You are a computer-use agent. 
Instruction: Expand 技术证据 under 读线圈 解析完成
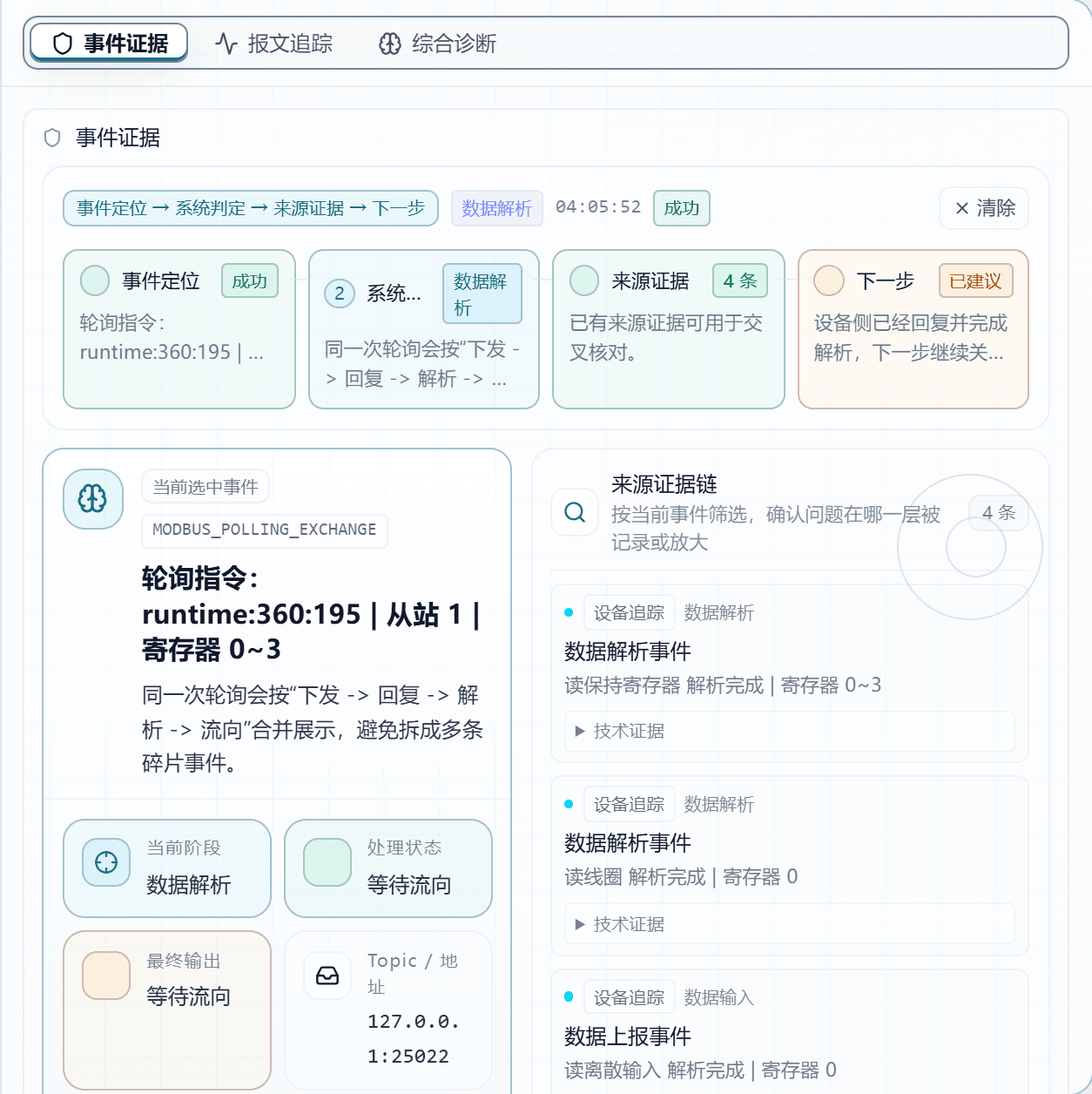(790, 924)
